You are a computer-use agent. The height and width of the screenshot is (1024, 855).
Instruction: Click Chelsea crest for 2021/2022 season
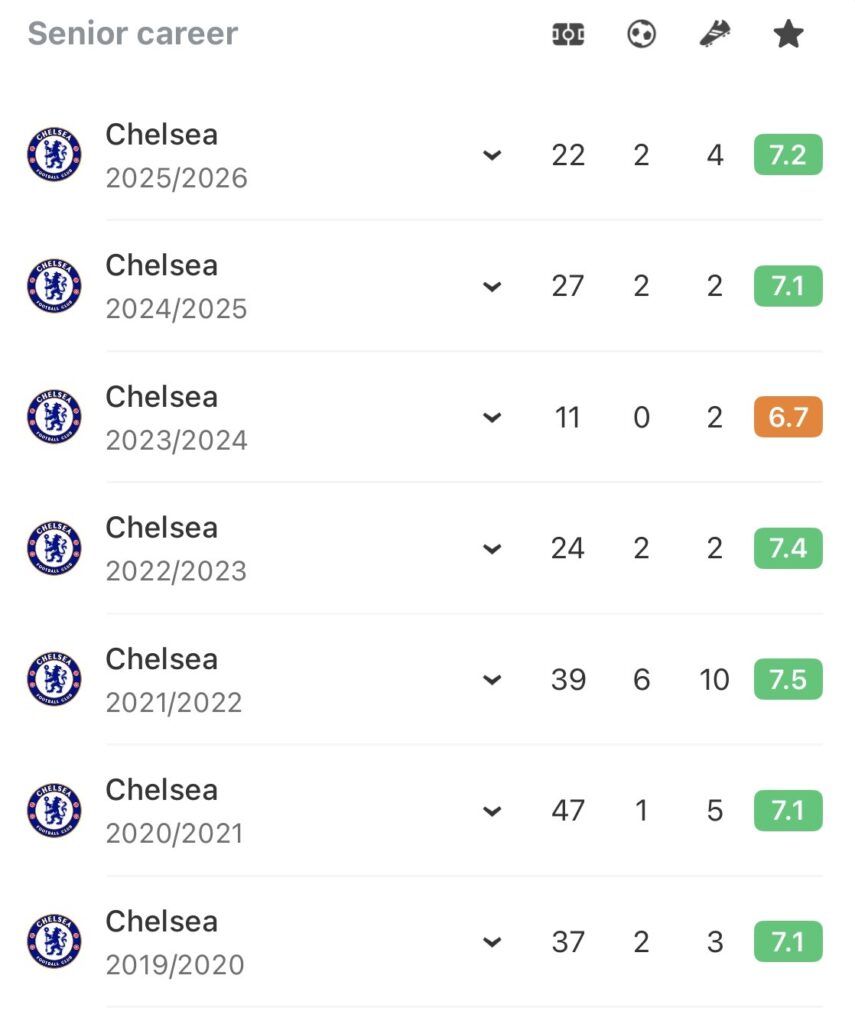click(x=54, y=680)
